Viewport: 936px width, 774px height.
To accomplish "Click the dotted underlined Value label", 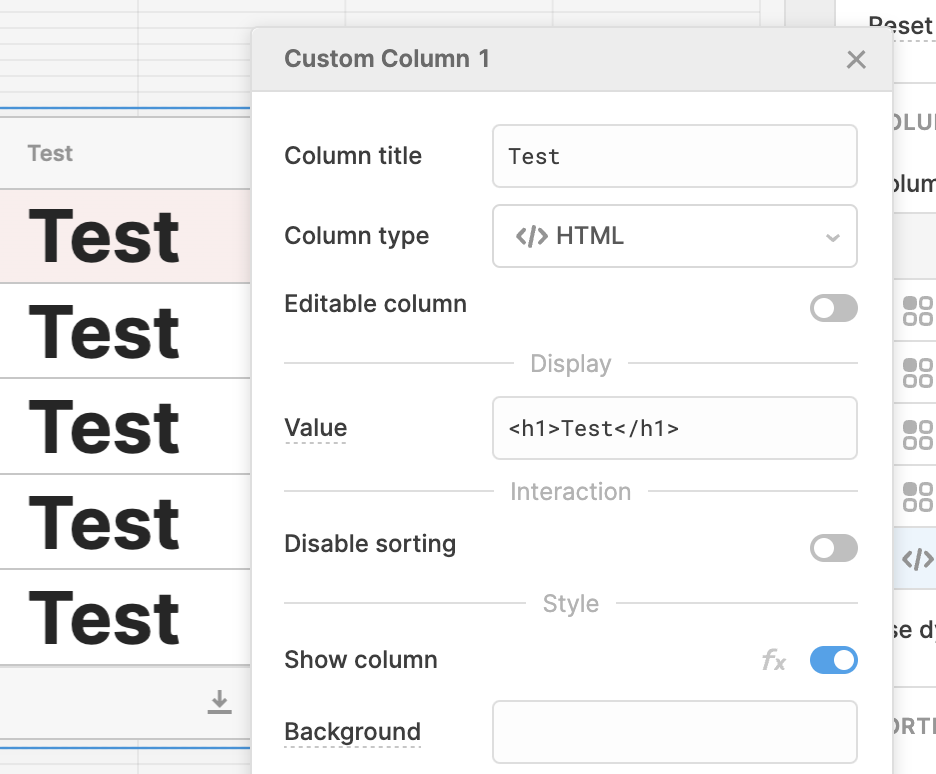I will click(316, 427).
